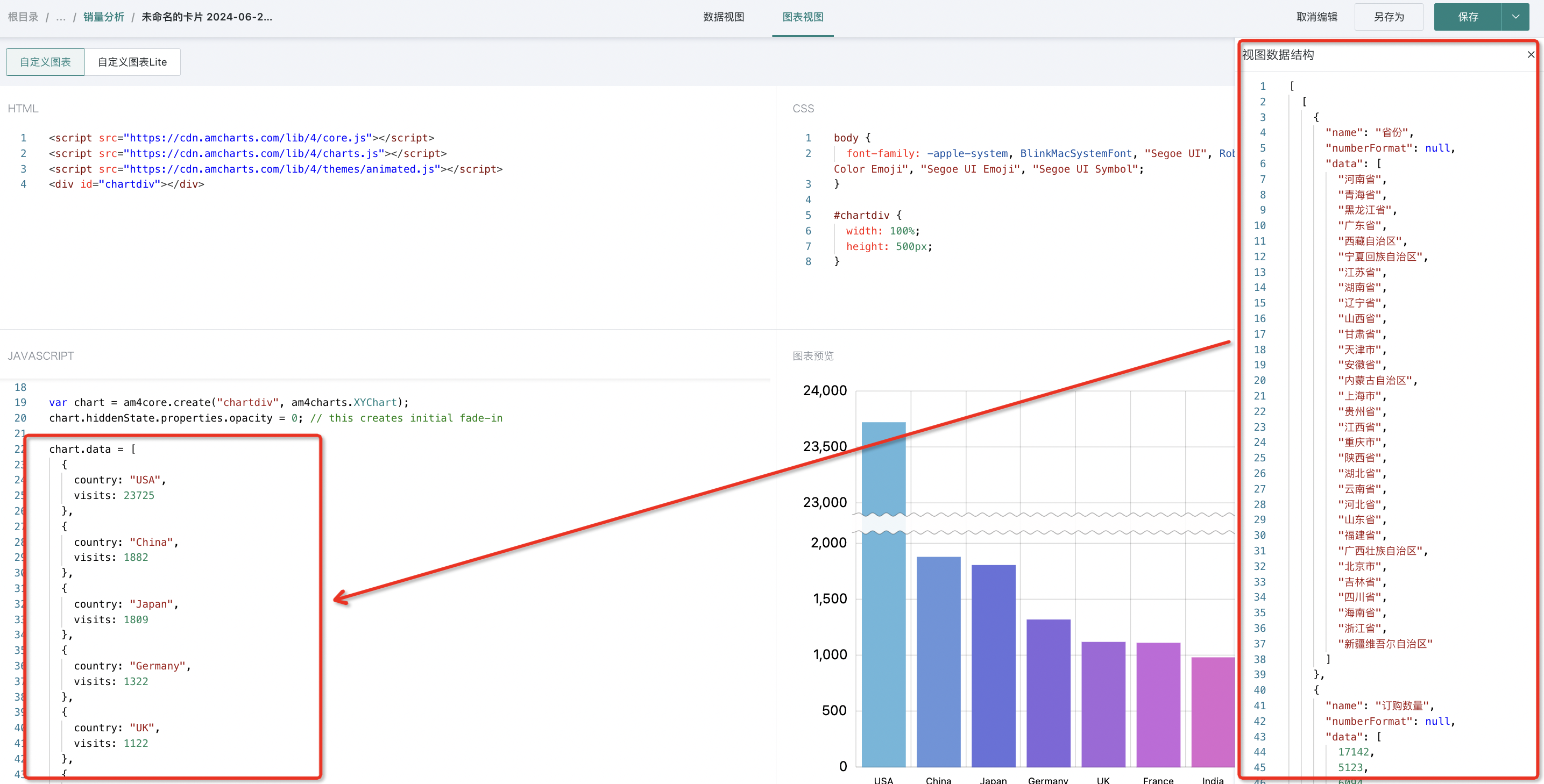This screenshot has height=784, width=1544.
Task: Click CSS 'body {' line
Action: coord(852,138)
